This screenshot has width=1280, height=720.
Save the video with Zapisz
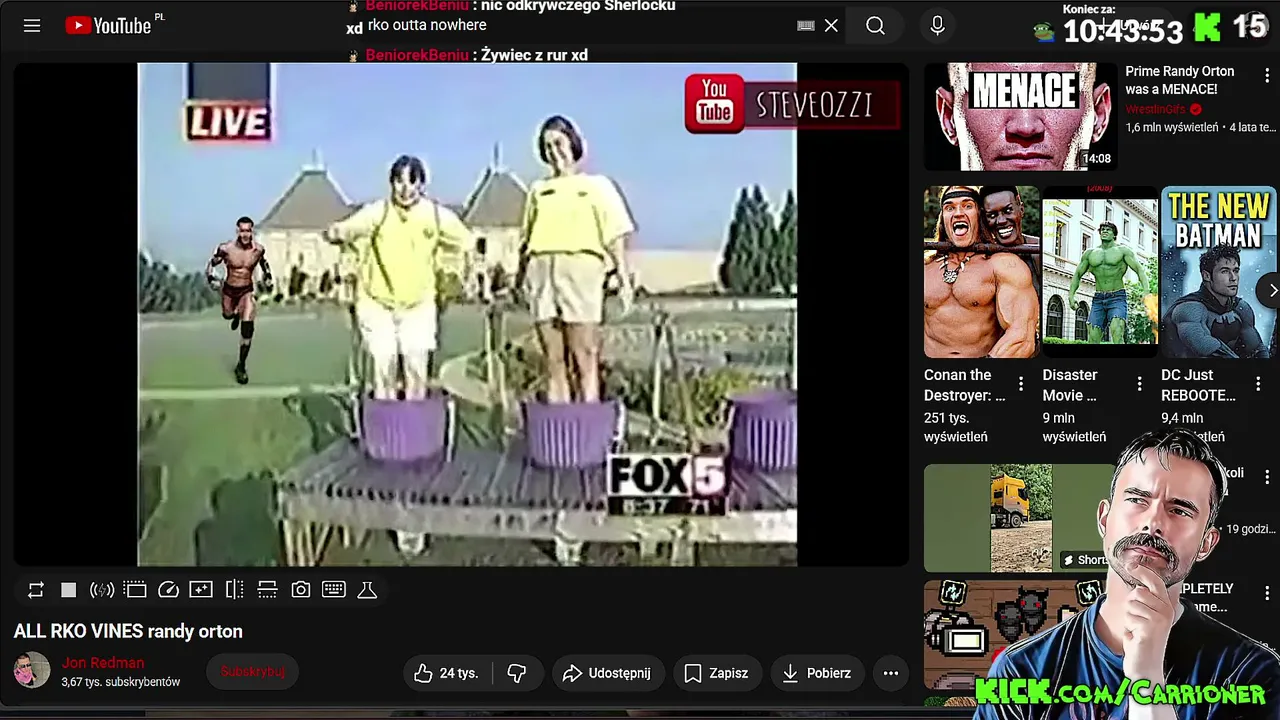(x=715, y=673)
